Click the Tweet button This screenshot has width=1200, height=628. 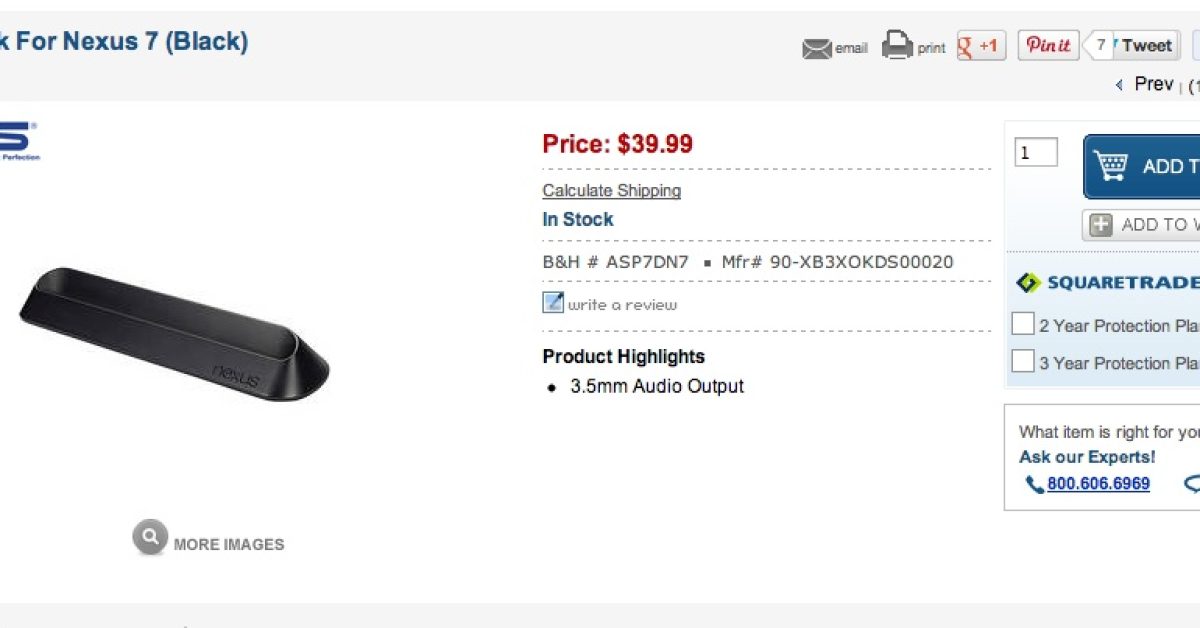1146,46
